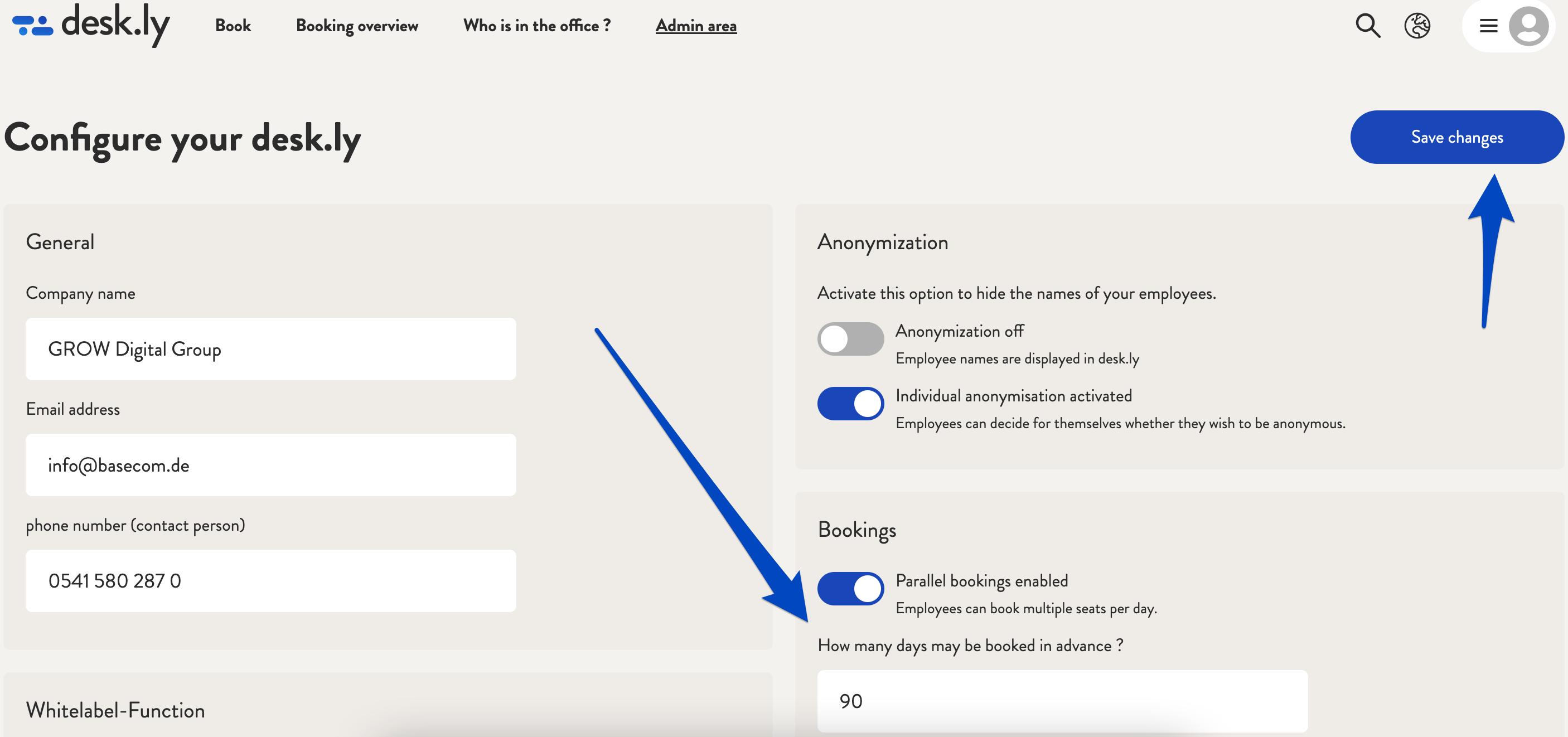1568x737 pixels.
Task: Click the desk.ly logo icon
Action: click(x=30, y=25)
